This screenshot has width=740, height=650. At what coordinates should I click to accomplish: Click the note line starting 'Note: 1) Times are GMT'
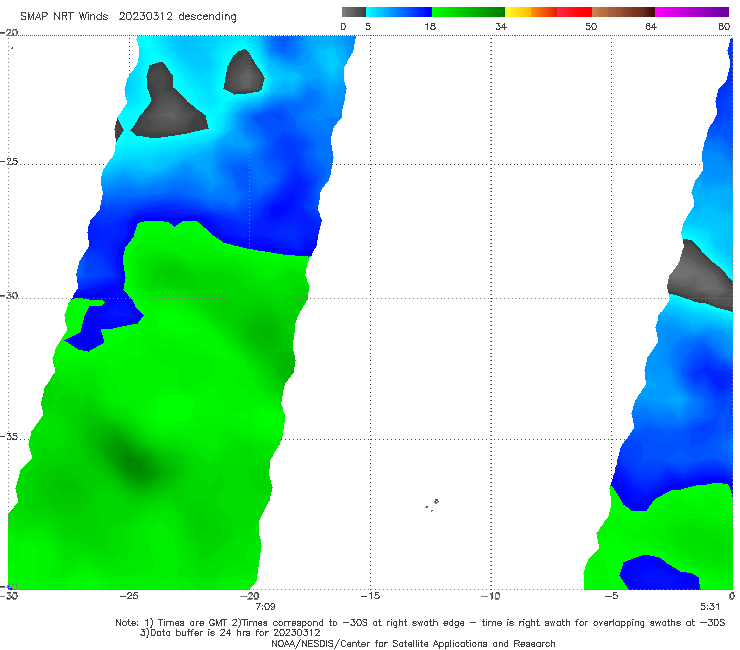click(x=420, y=623)
